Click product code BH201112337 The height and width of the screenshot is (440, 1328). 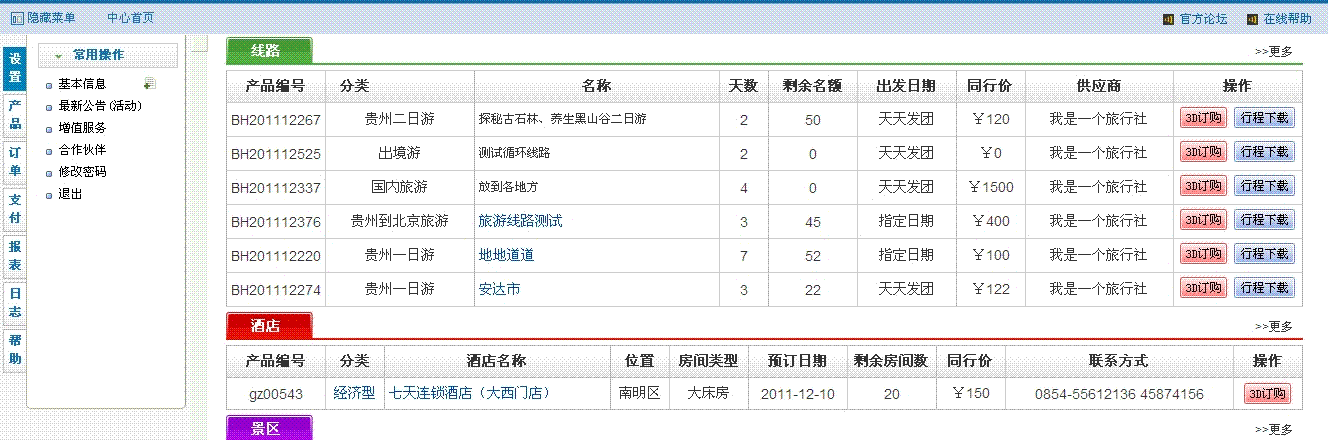[x=276, y=188]
